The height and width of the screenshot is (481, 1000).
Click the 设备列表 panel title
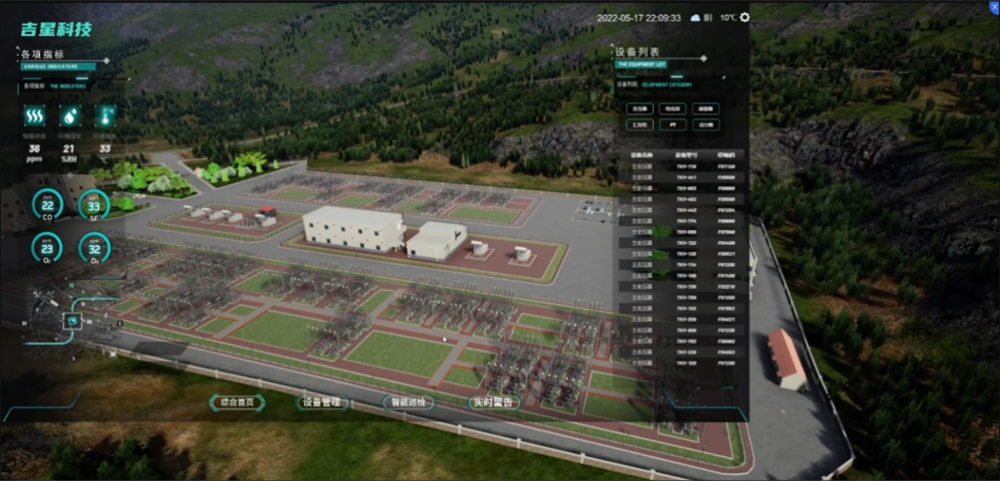[x=636, y=52]
